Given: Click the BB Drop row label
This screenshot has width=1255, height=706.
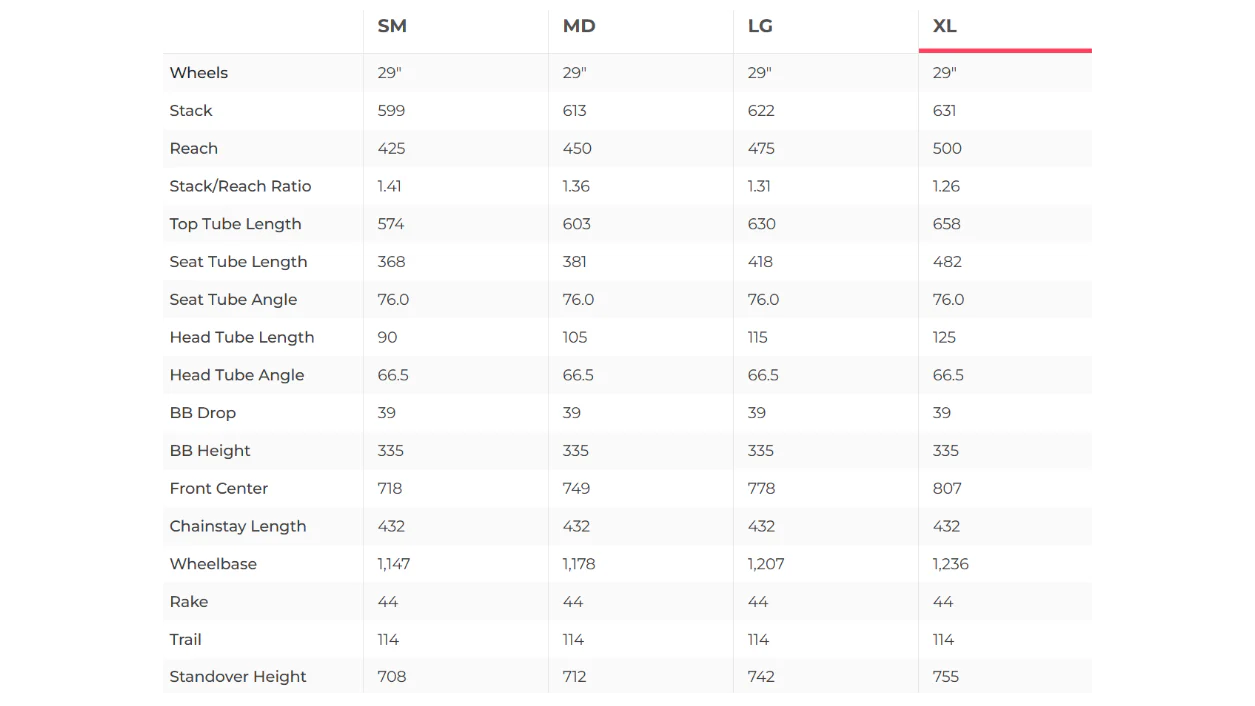Looking at the screenshot, I should [x=203, y=413].
